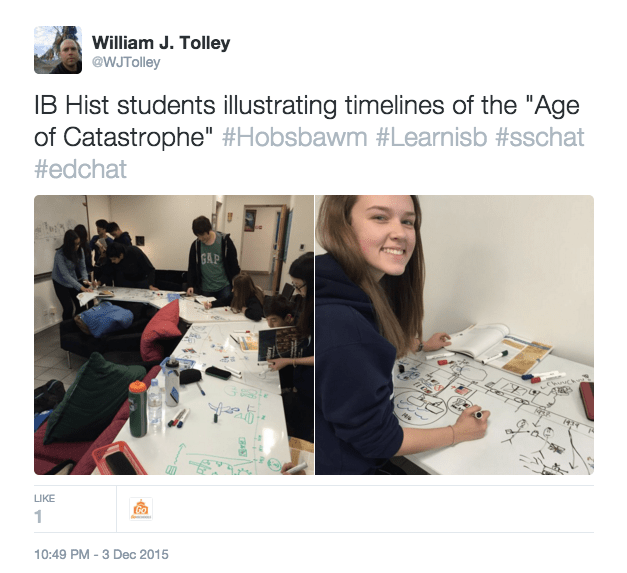The height and width of the screenshot is (573, 627).
Task: Enlarge the left classroom photo
Action: click(174, 335)
